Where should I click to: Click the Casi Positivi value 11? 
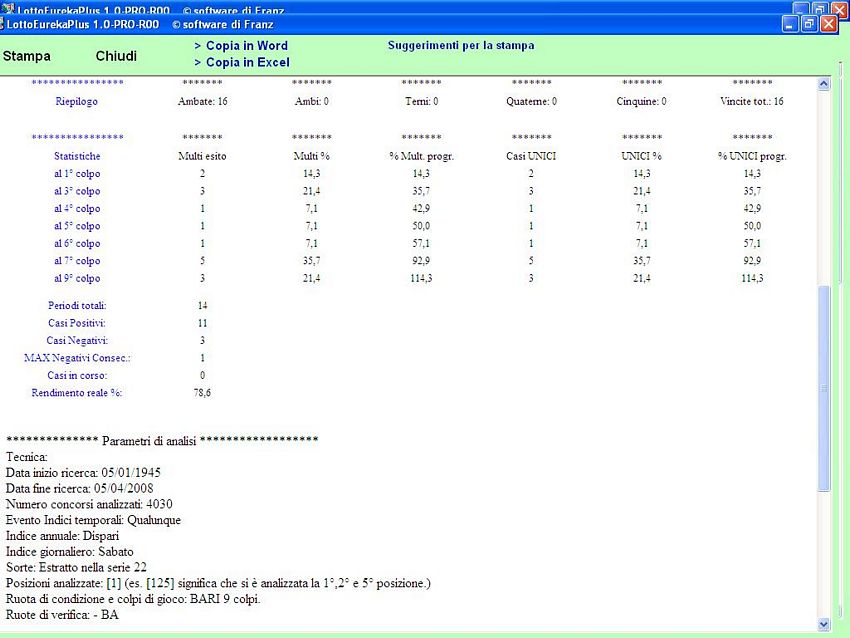point(202,323)
